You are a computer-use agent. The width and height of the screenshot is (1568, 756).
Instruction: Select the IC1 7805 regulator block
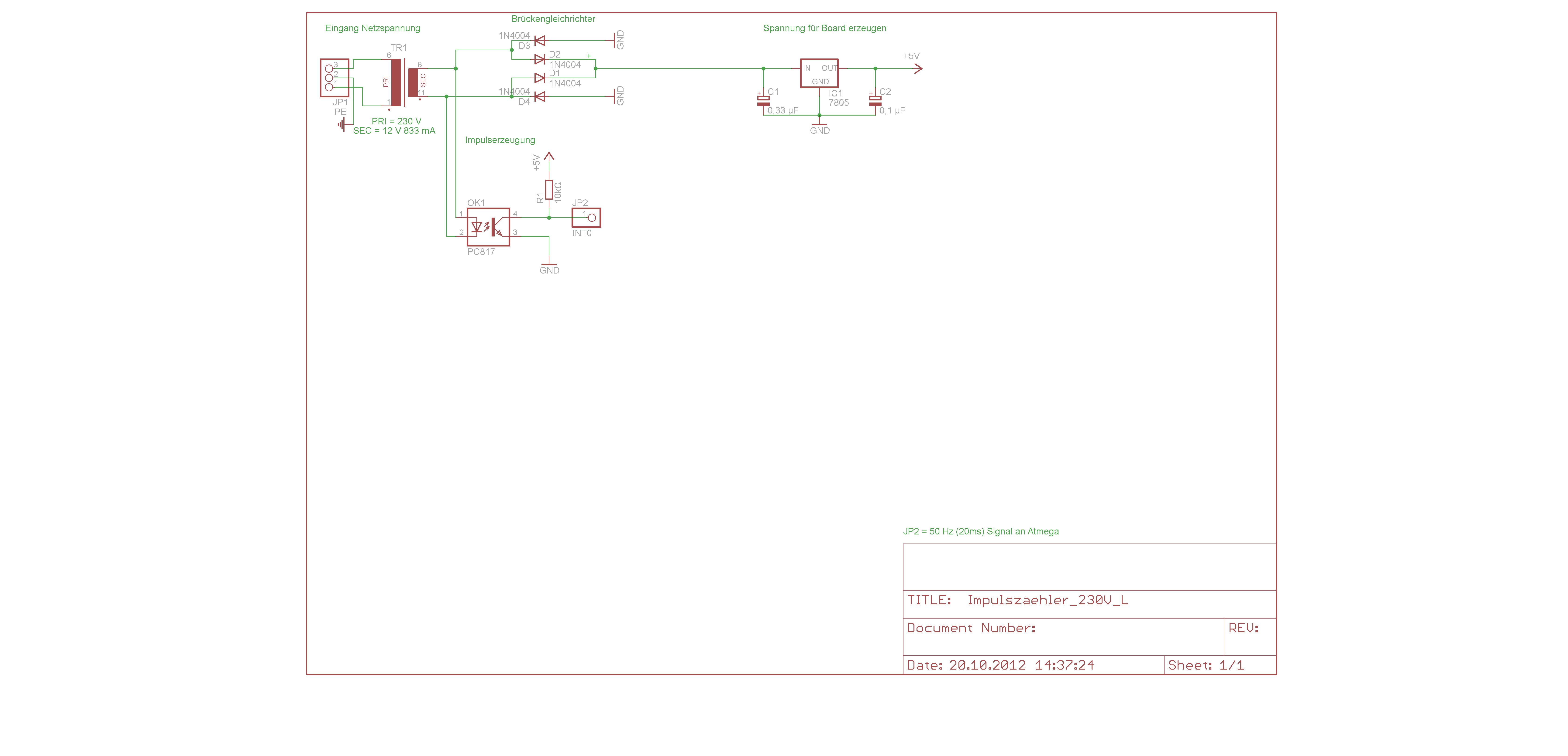[x=819, y=73]
